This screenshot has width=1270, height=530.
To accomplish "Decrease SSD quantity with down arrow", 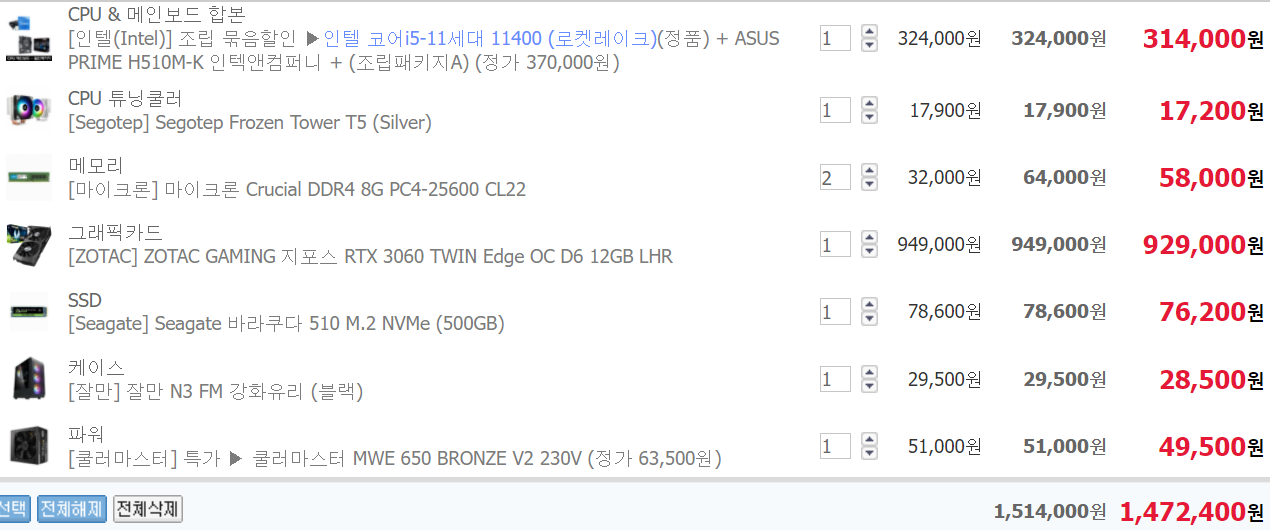I will point(869,318).
